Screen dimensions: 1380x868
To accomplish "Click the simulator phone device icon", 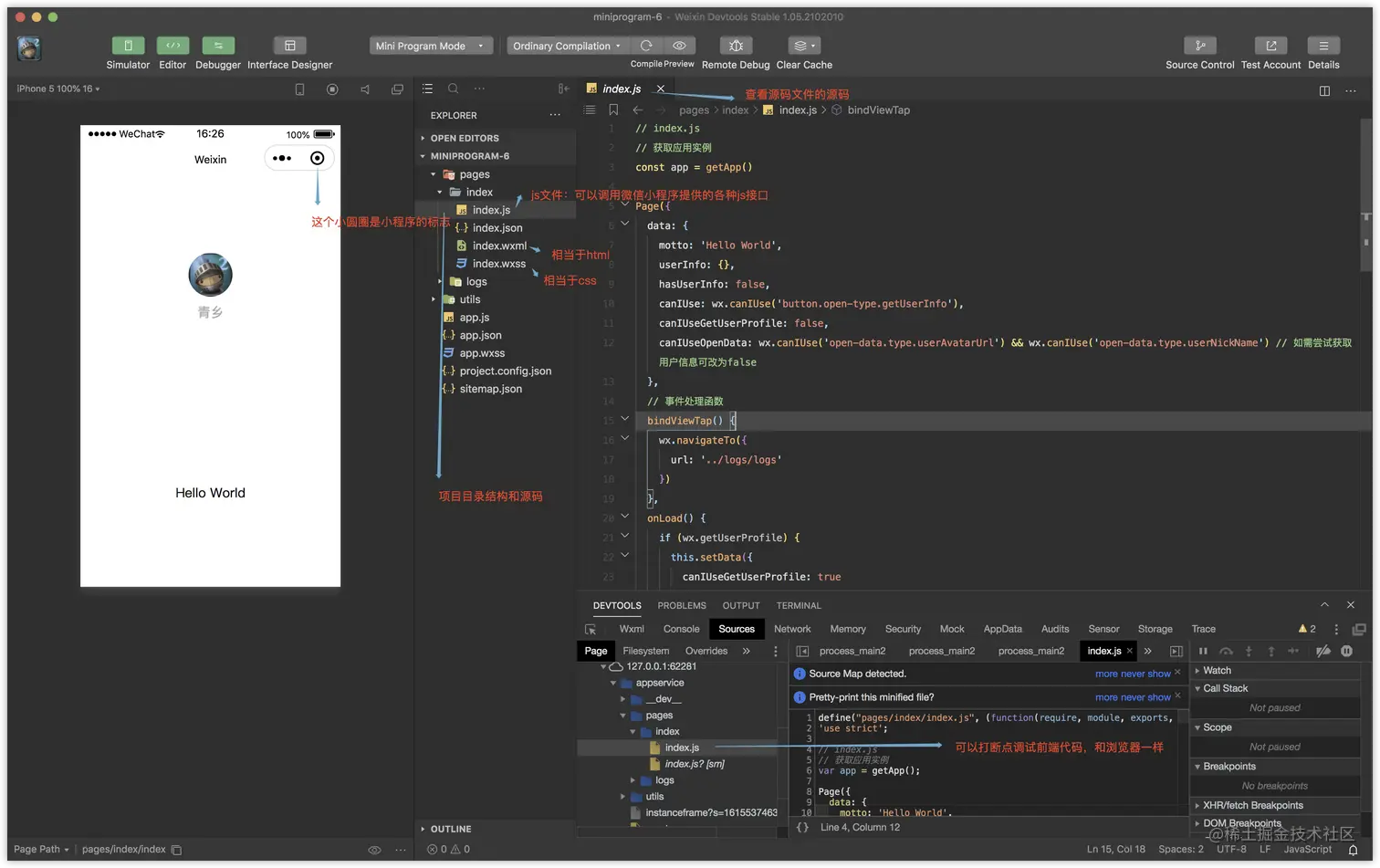I will (299, 89).
